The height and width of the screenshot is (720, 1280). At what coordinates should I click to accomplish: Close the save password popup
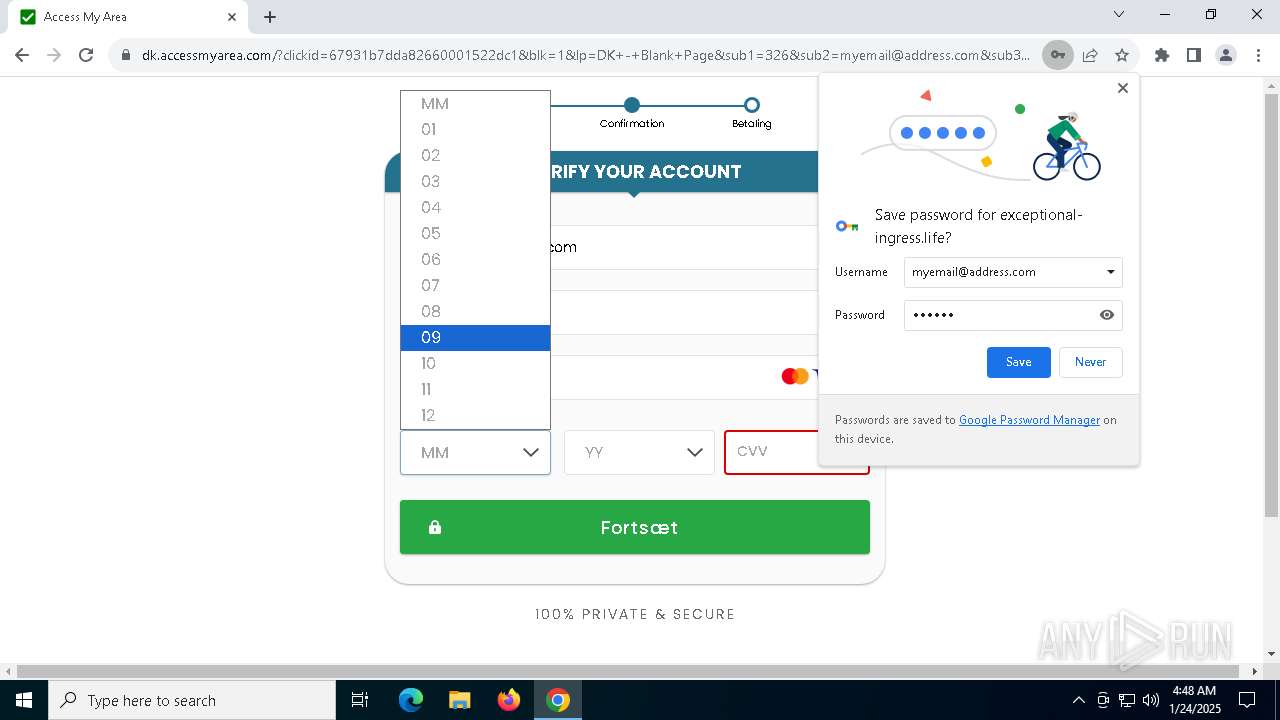point(1123,88)
